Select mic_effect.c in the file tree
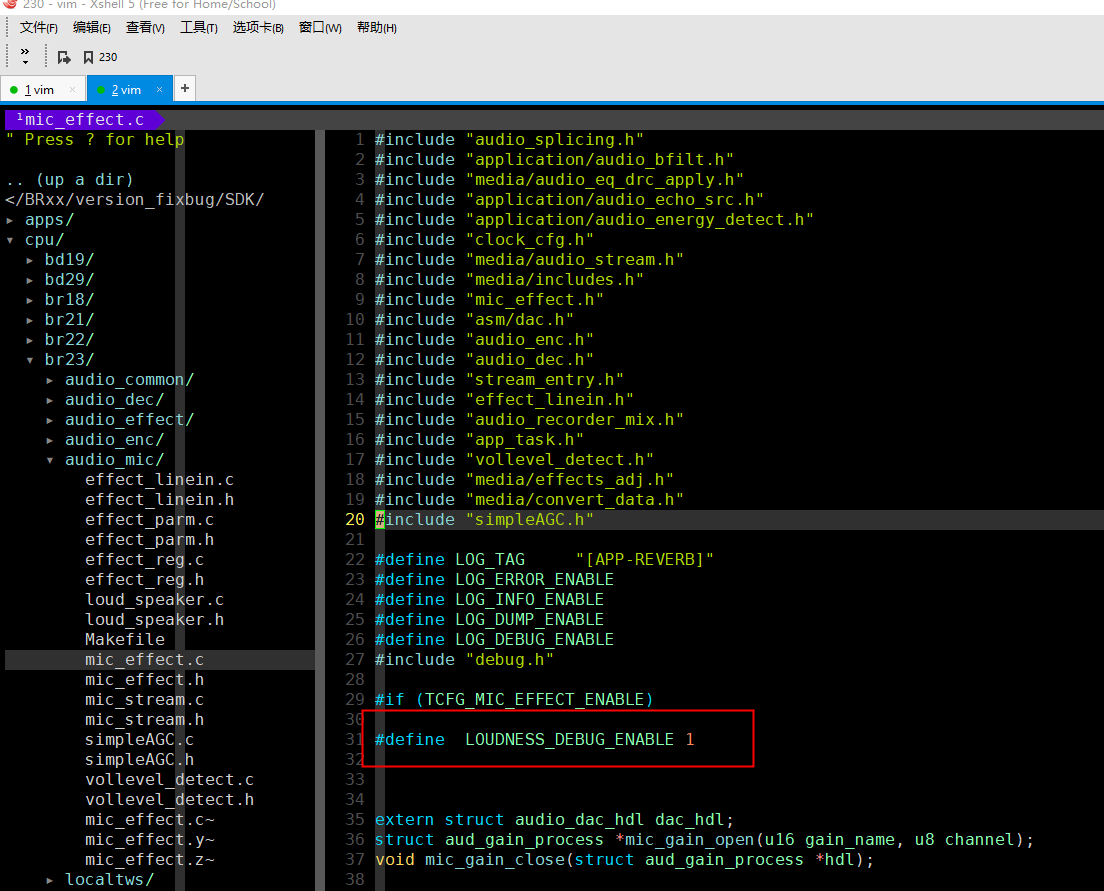The image size is (1104, 891). [x=144, y=660]
